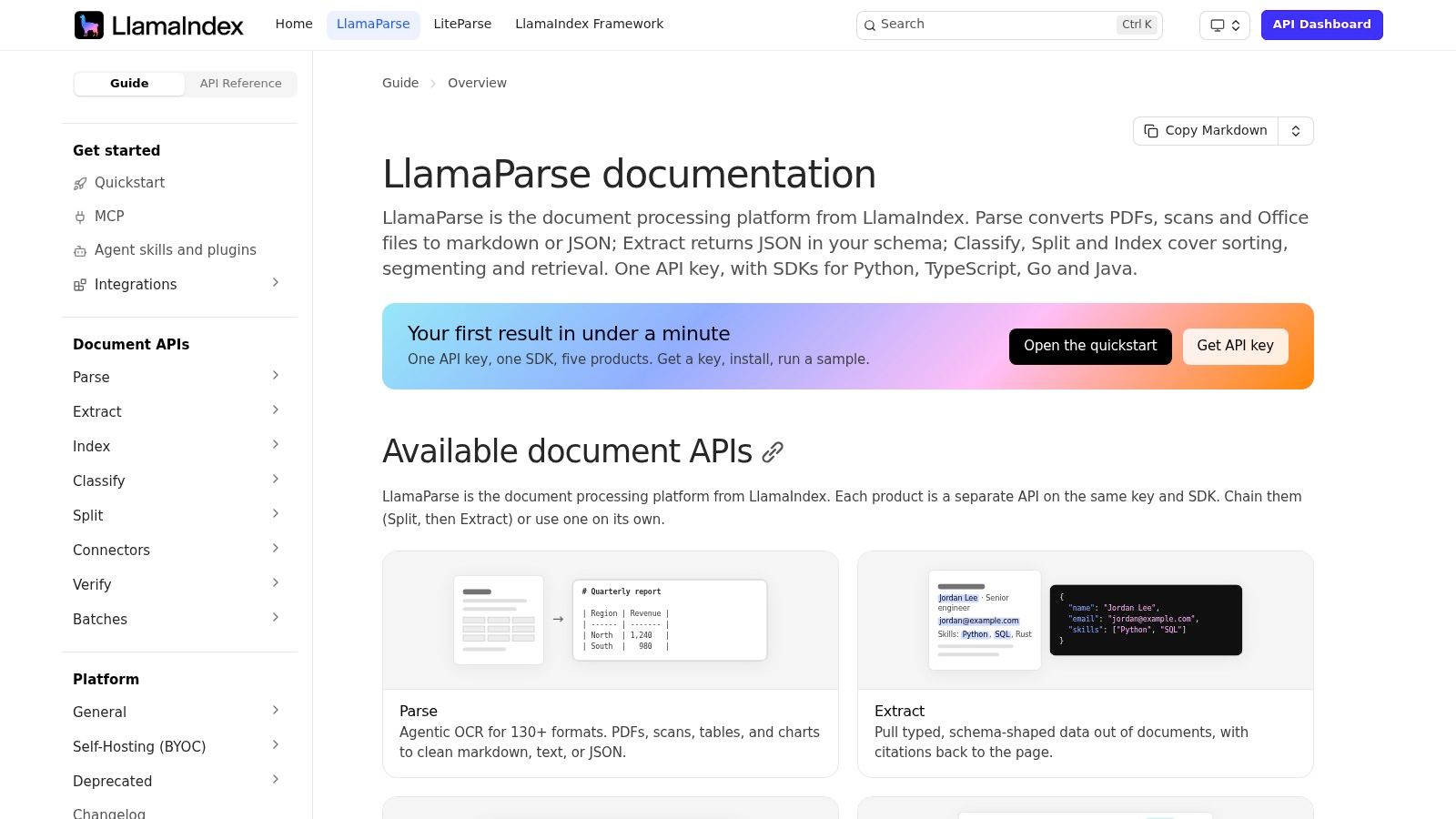Viewport: 1456px width, 819px height.
Task: Open the Parse card thumbnail
Action: [x=611, y=621]
